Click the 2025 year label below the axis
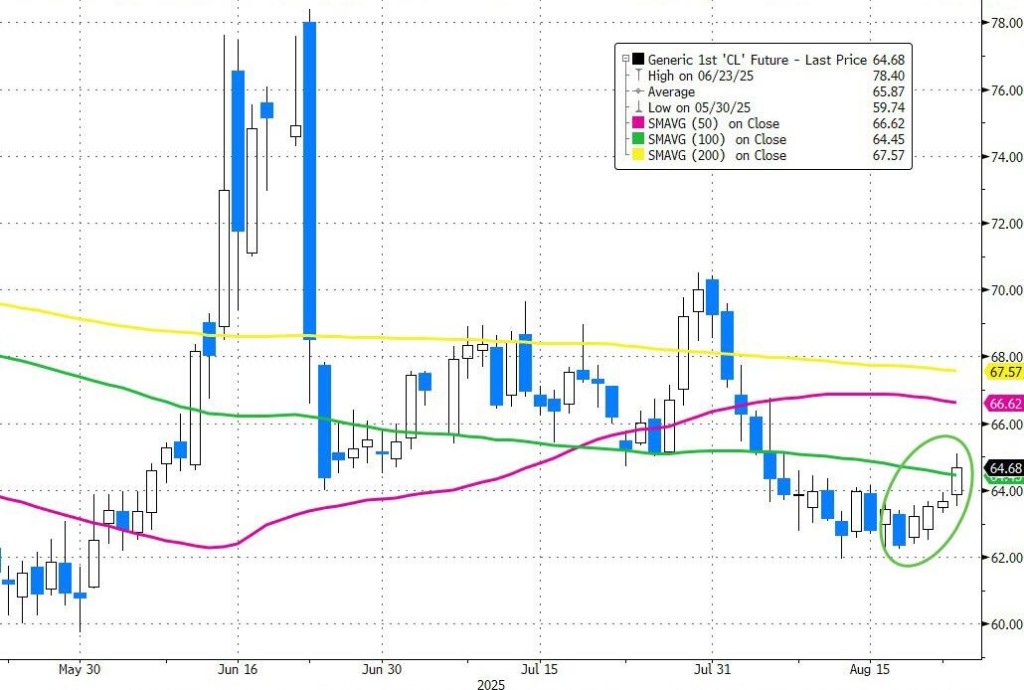Viewport: 1024px width, 690px height. pos(490,684)
